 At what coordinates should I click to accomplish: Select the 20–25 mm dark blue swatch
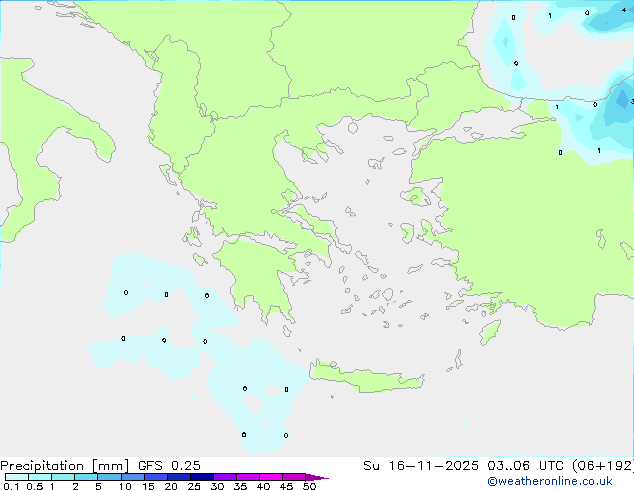coord(179,477)
